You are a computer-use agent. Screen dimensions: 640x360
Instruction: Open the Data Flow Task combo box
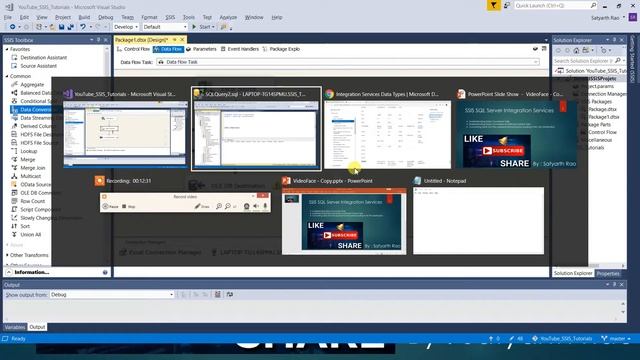[348, 62]
